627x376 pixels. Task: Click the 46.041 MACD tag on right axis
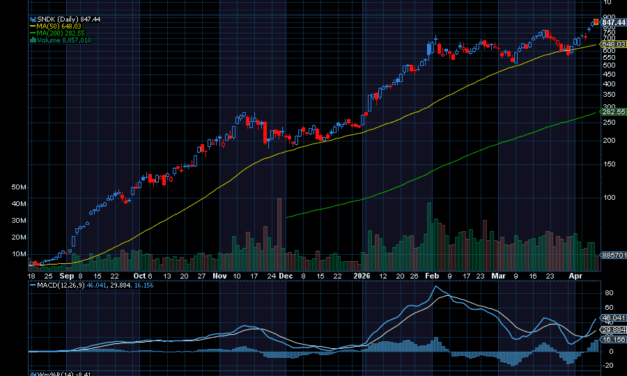[613, 318]
